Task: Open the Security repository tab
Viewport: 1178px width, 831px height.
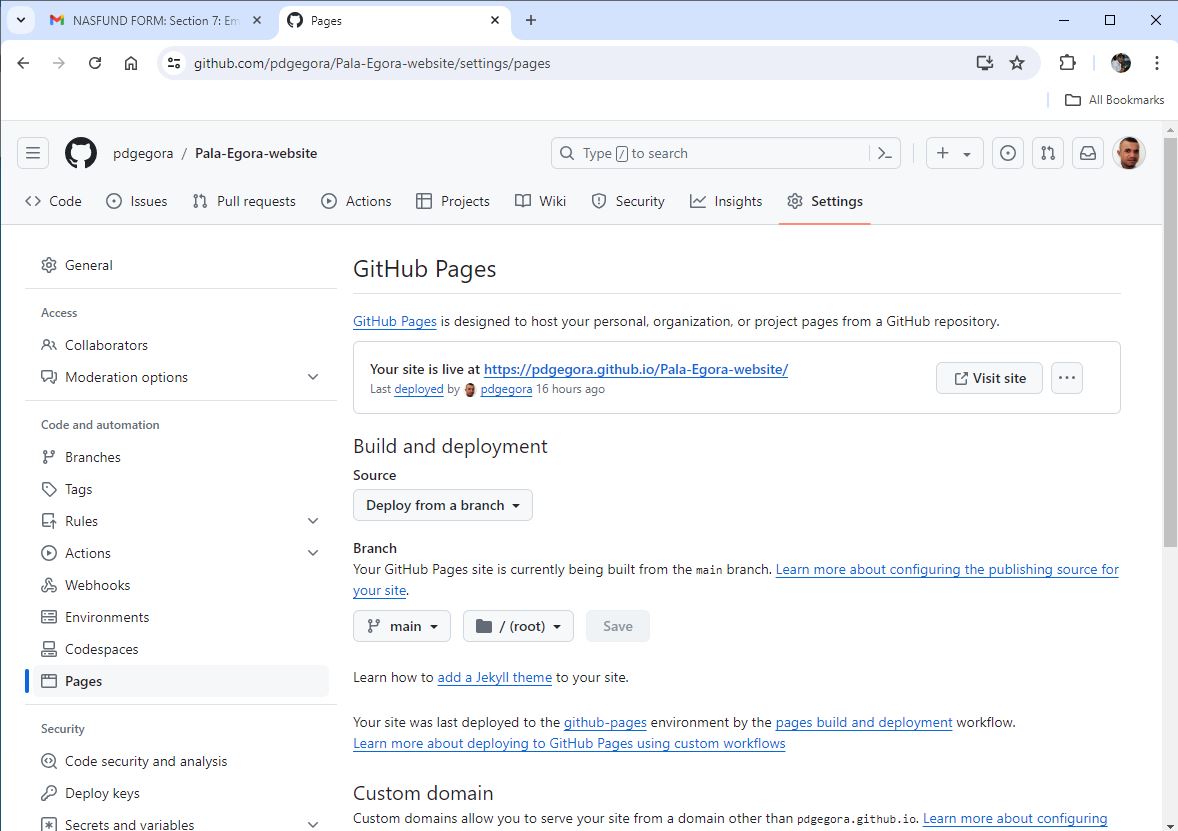Action: tap(628, 201)
